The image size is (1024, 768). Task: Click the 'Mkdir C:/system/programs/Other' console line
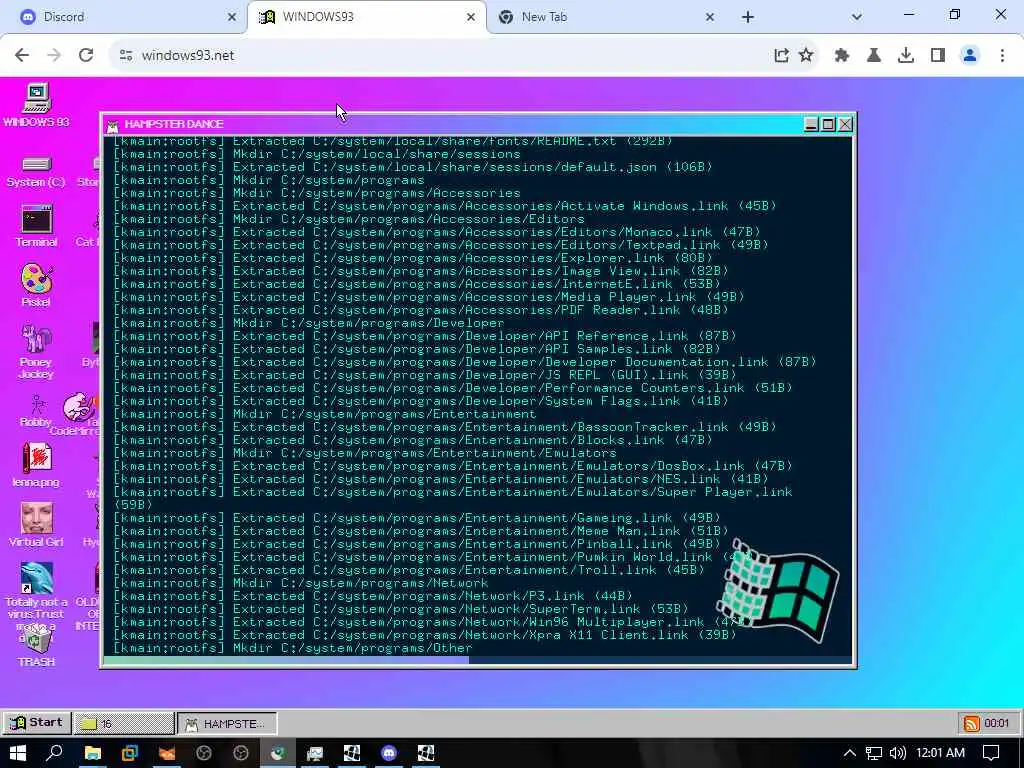[x=293, y=648]
